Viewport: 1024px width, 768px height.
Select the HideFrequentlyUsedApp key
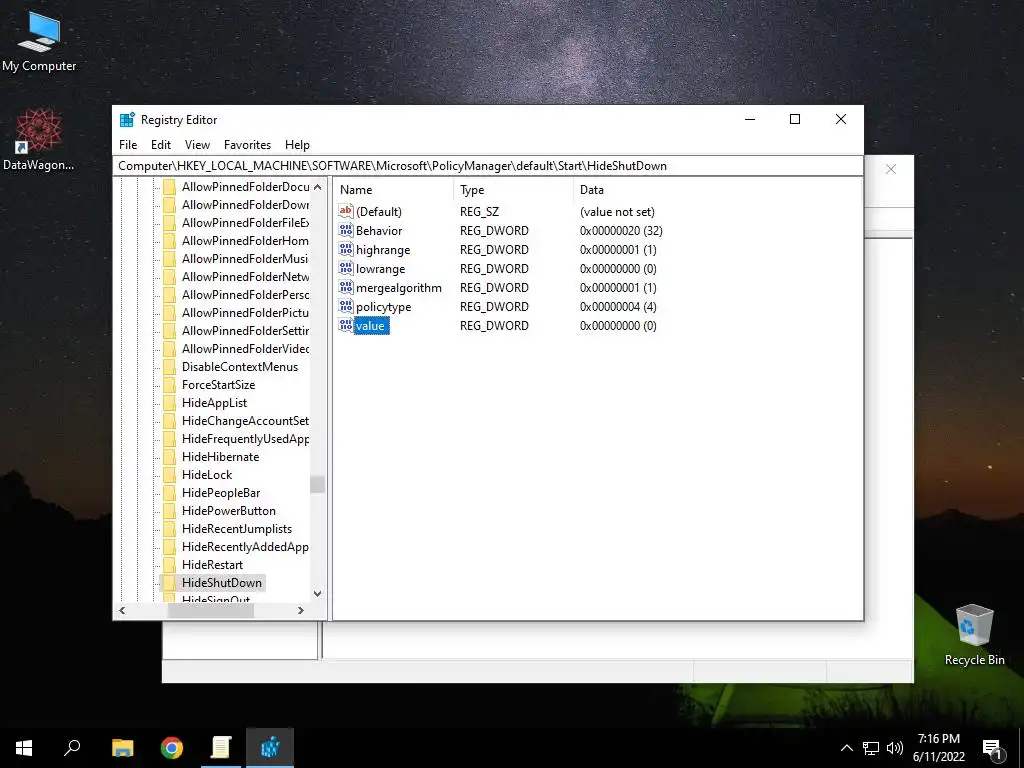(245, 439)
